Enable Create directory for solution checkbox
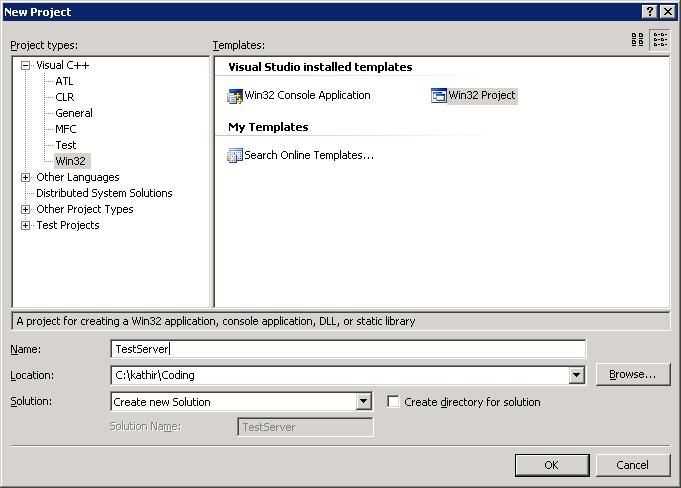This screenshot has height=488, width=681. tap(393, 402)
